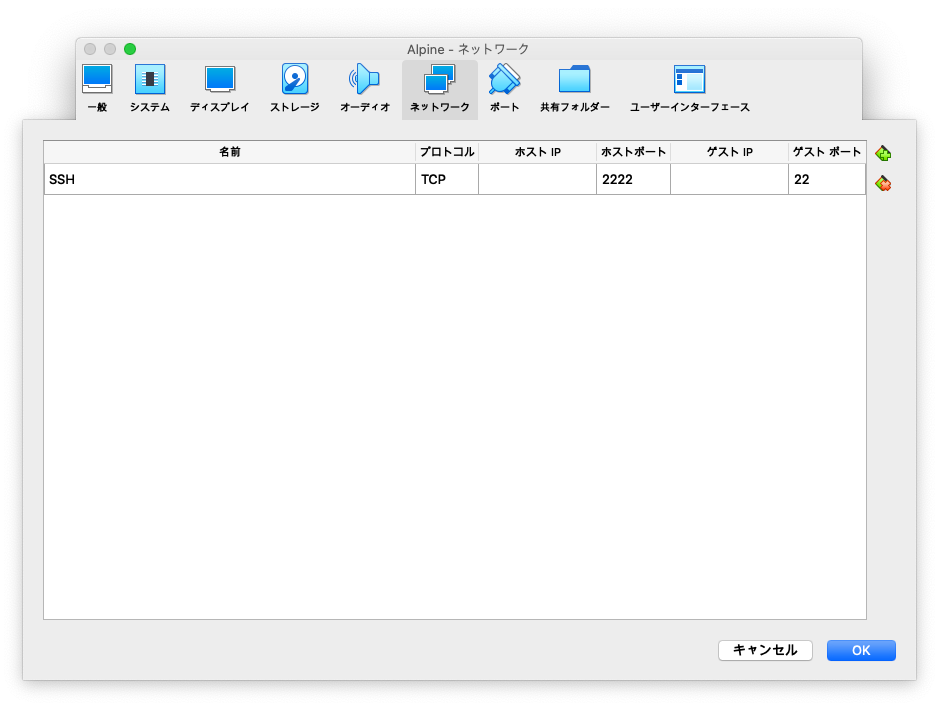Open the ポート settings icon
Viewport: 939px width, 707px height.
[x=504, y=89]
